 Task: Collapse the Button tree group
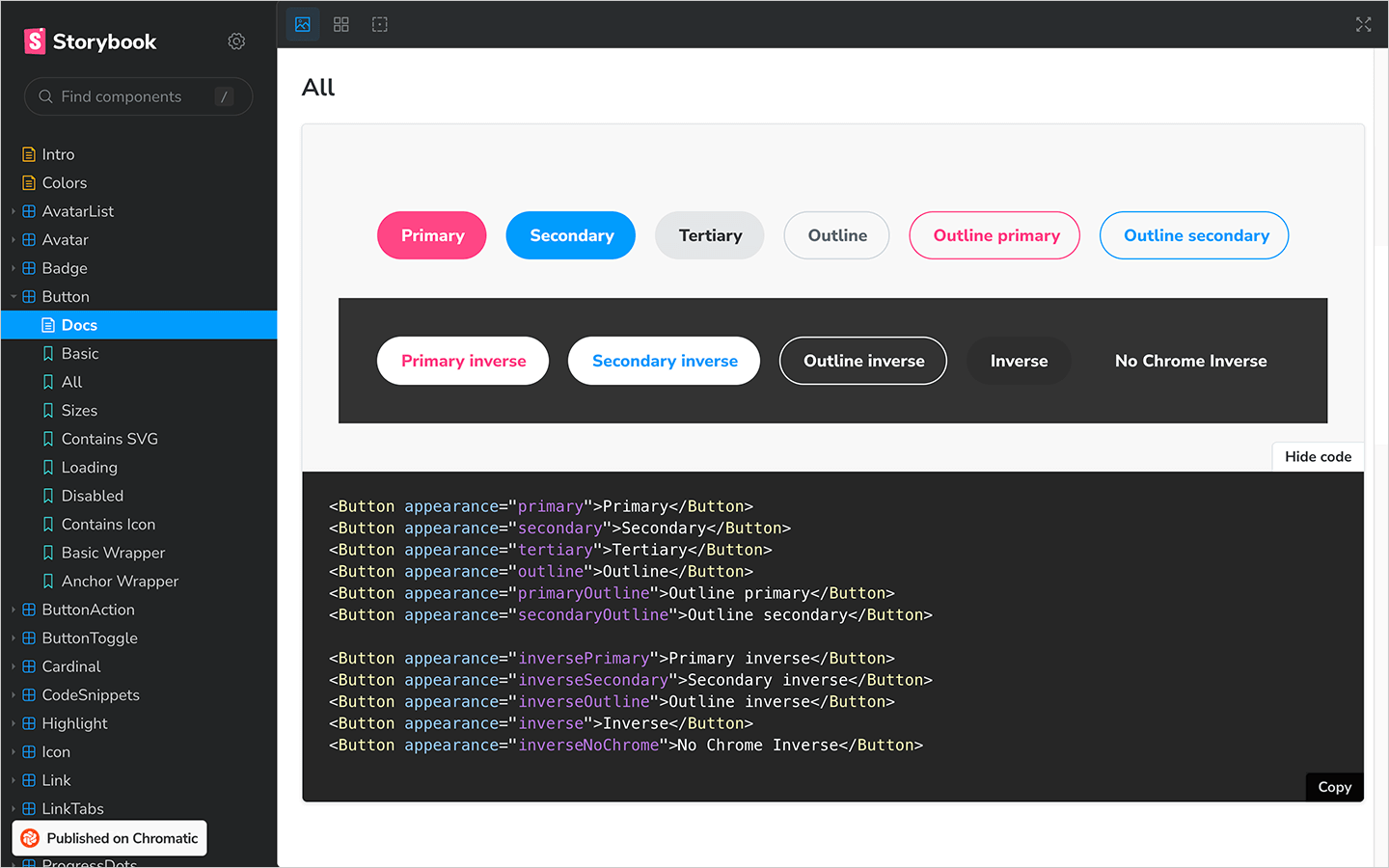[14, 297]
